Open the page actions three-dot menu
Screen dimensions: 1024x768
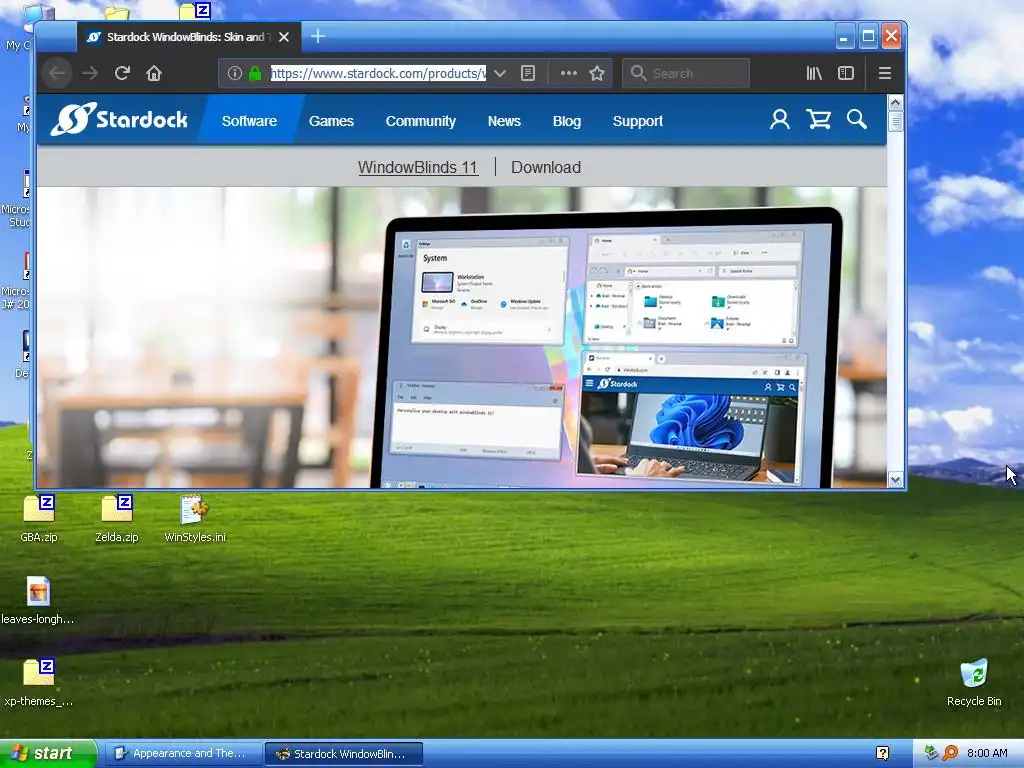pos(569,73)
